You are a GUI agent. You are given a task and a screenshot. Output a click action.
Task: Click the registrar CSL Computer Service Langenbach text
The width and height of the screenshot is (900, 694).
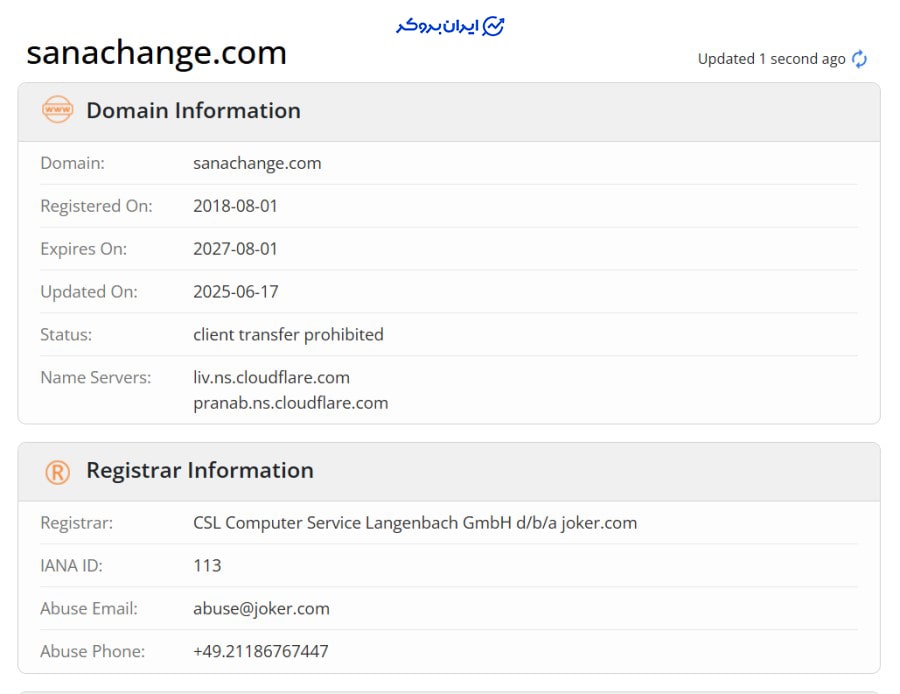pos(415,523)
